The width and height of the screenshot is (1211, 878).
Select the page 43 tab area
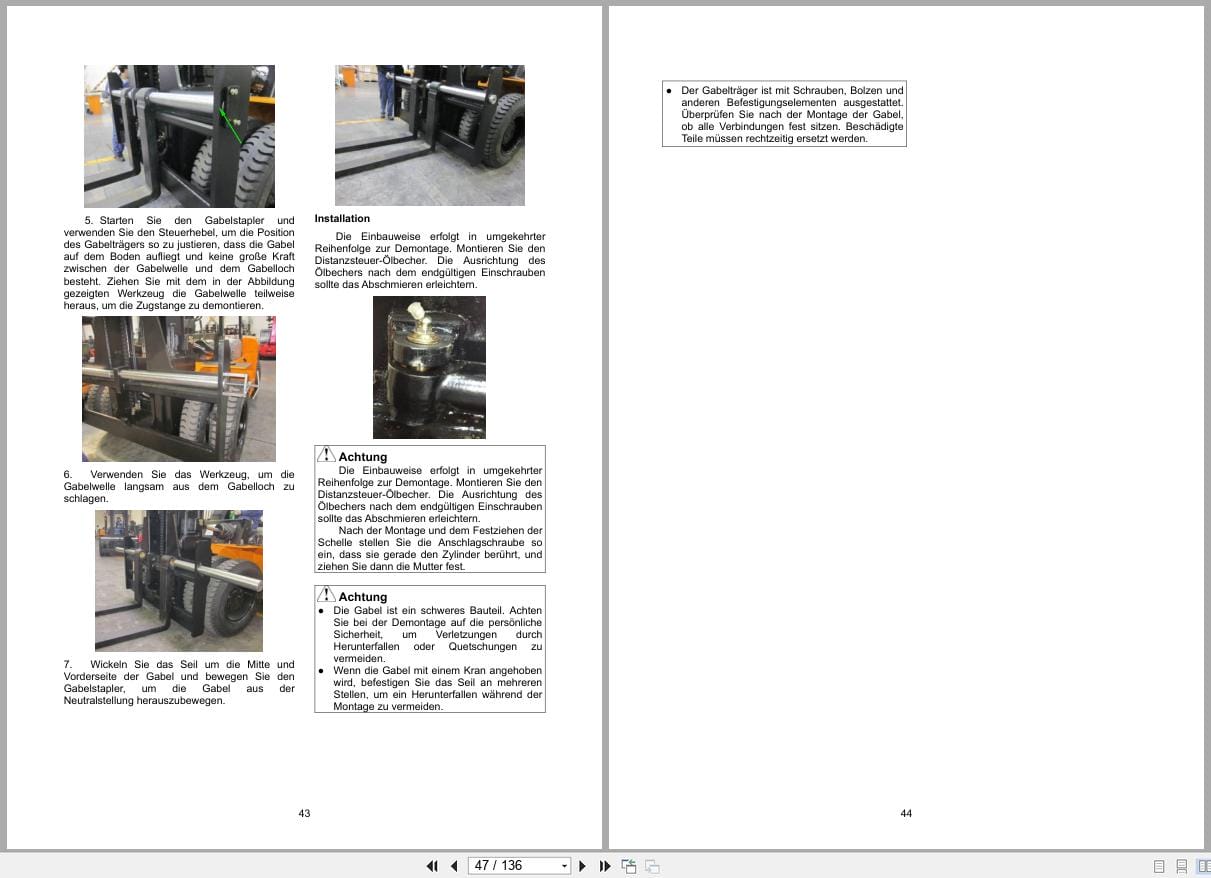303,813
